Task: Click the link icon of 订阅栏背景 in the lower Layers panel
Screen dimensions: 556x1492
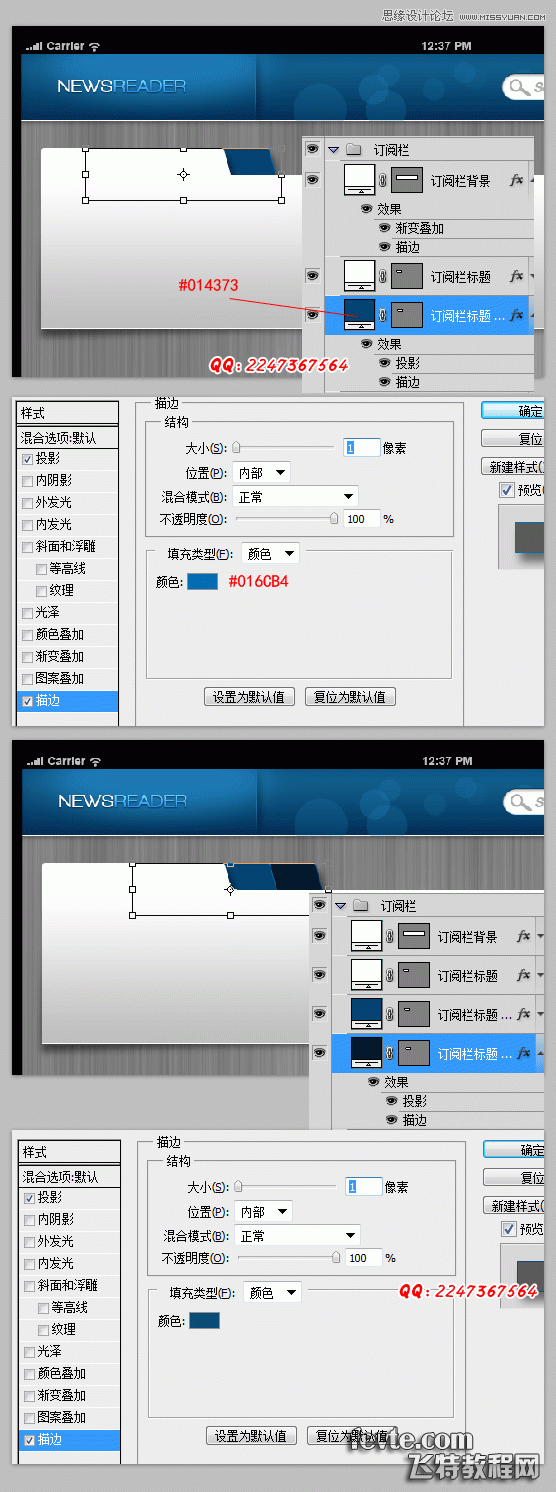Action: tap(389, 937)
